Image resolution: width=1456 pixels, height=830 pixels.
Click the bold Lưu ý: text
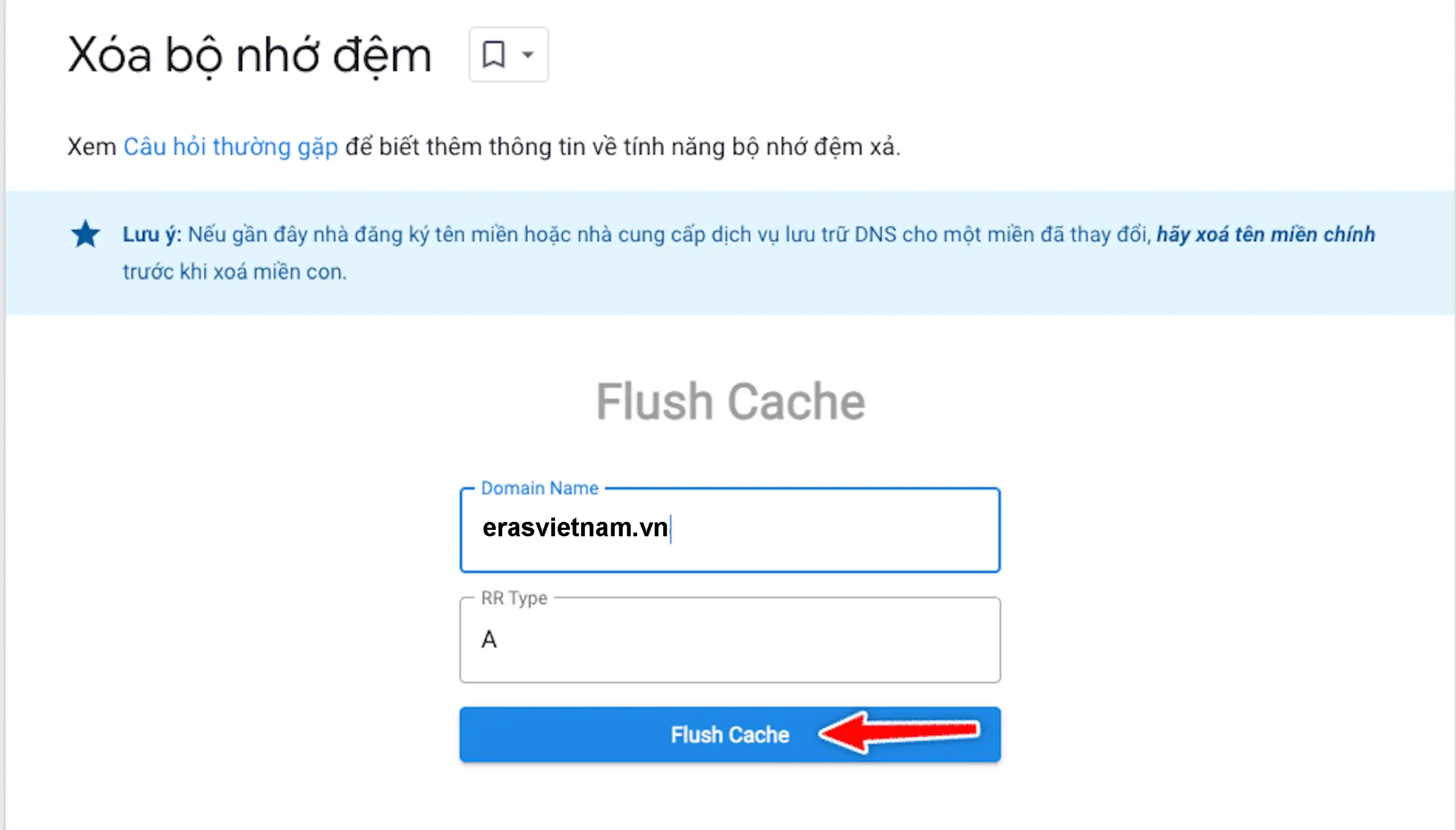[x=152, y=234]
